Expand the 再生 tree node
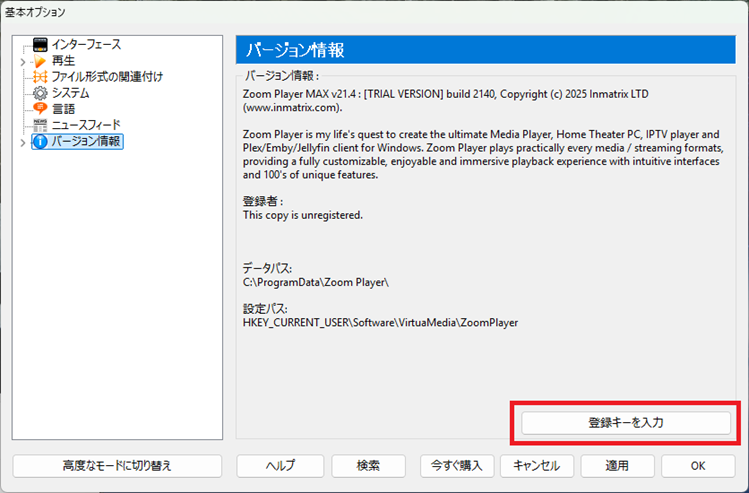 click(x=22, y=62)
